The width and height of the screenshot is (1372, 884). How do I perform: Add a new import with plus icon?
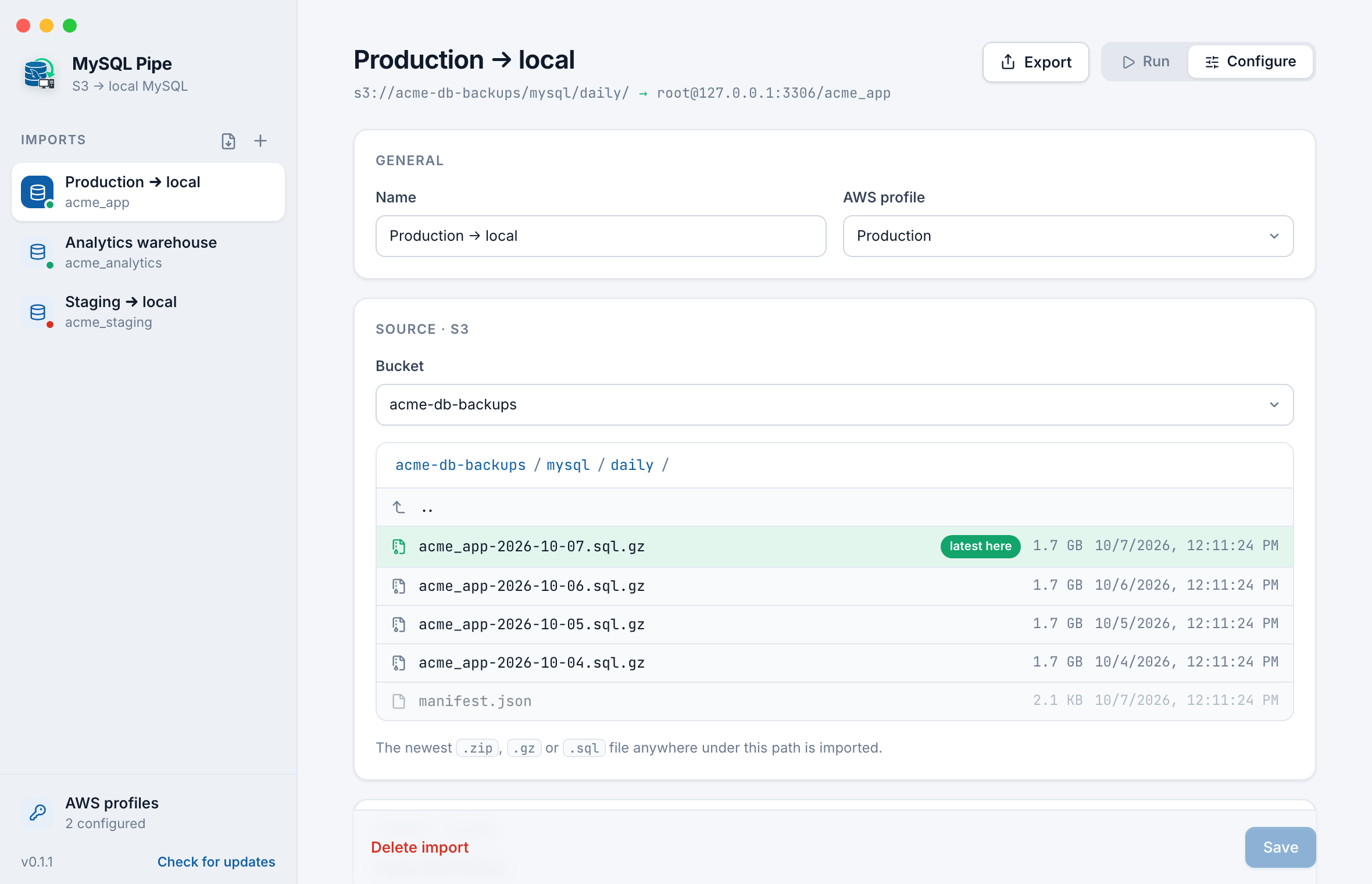click(x=260, y=141)
